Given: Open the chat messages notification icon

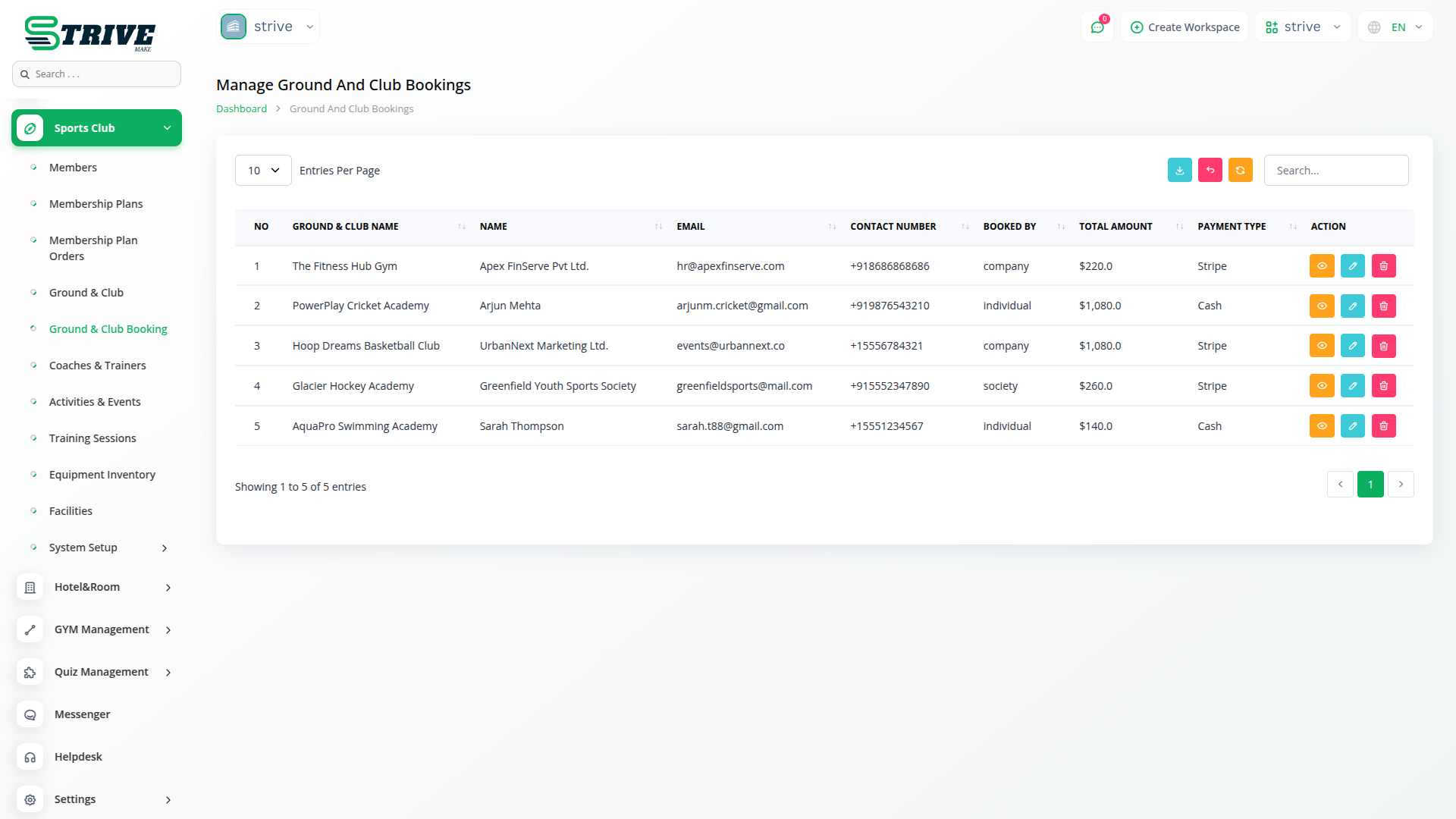Looking at the screenshot, I should (1097, 27).
